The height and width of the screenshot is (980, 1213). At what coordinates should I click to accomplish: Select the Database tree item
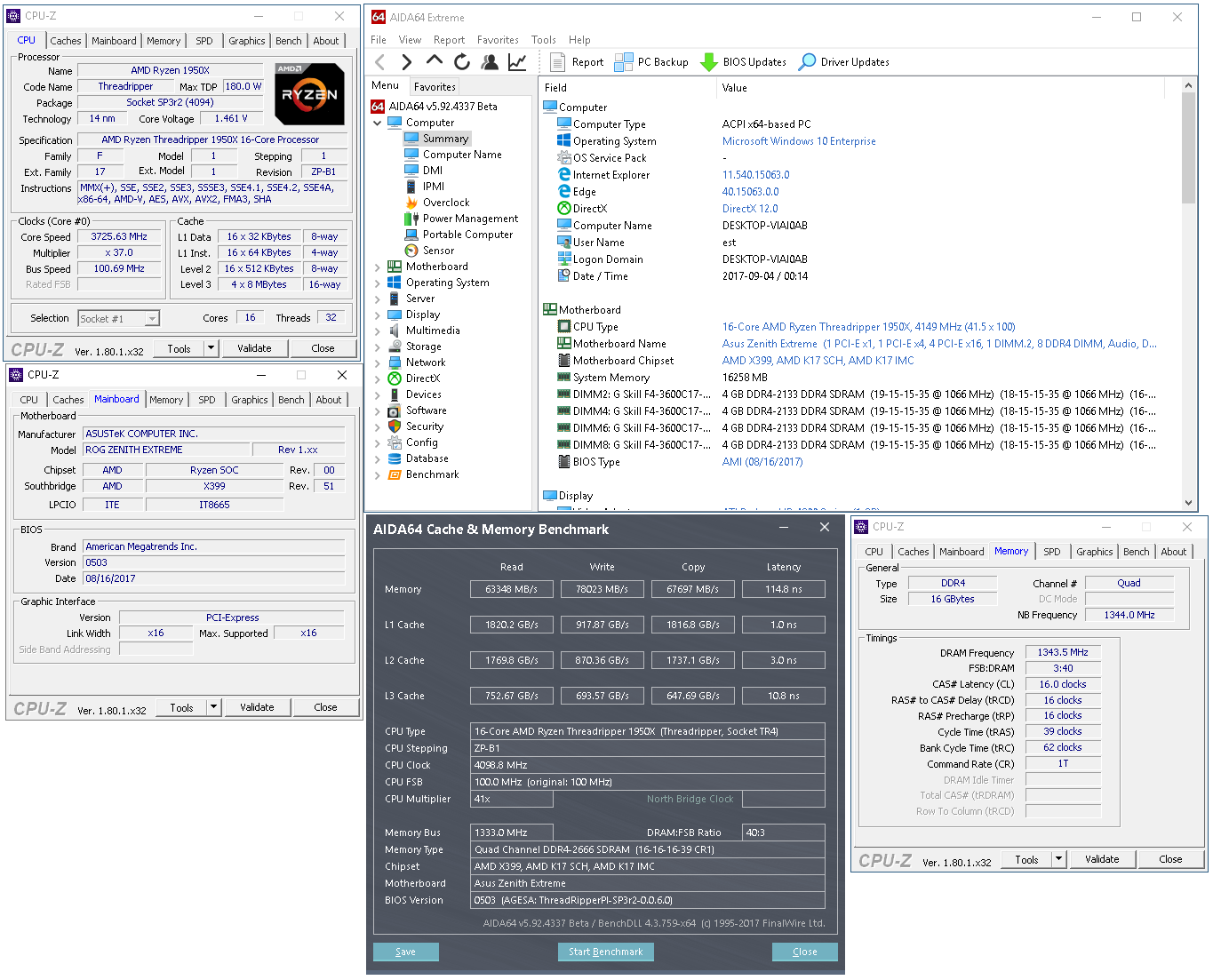(418, 458)
